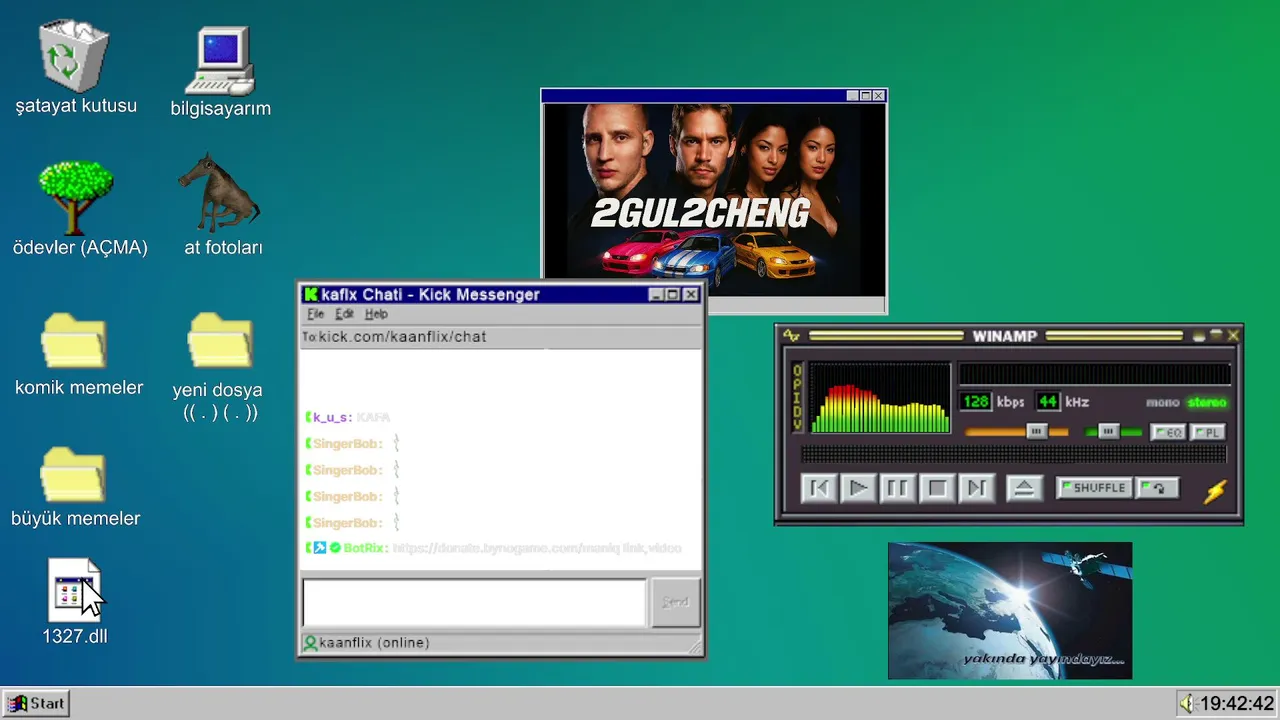This screenshot has width=1280, height=720.
Task: Select the 1327.dll file icon
Action: click(74, 590)
